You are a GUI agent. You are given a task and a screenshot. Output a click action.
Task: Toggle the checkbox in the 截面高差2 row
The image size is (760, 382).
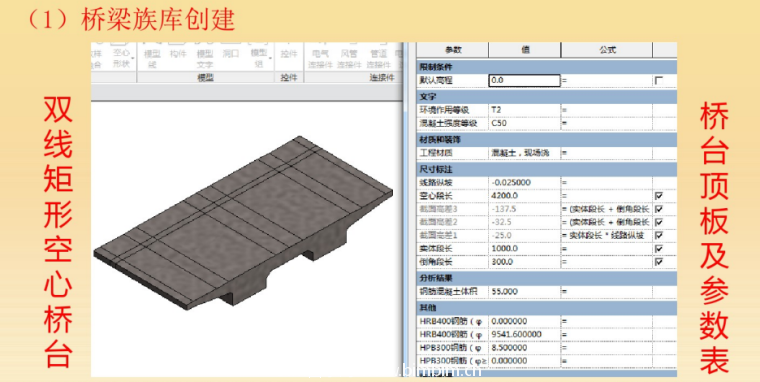(x=659, y=222)
